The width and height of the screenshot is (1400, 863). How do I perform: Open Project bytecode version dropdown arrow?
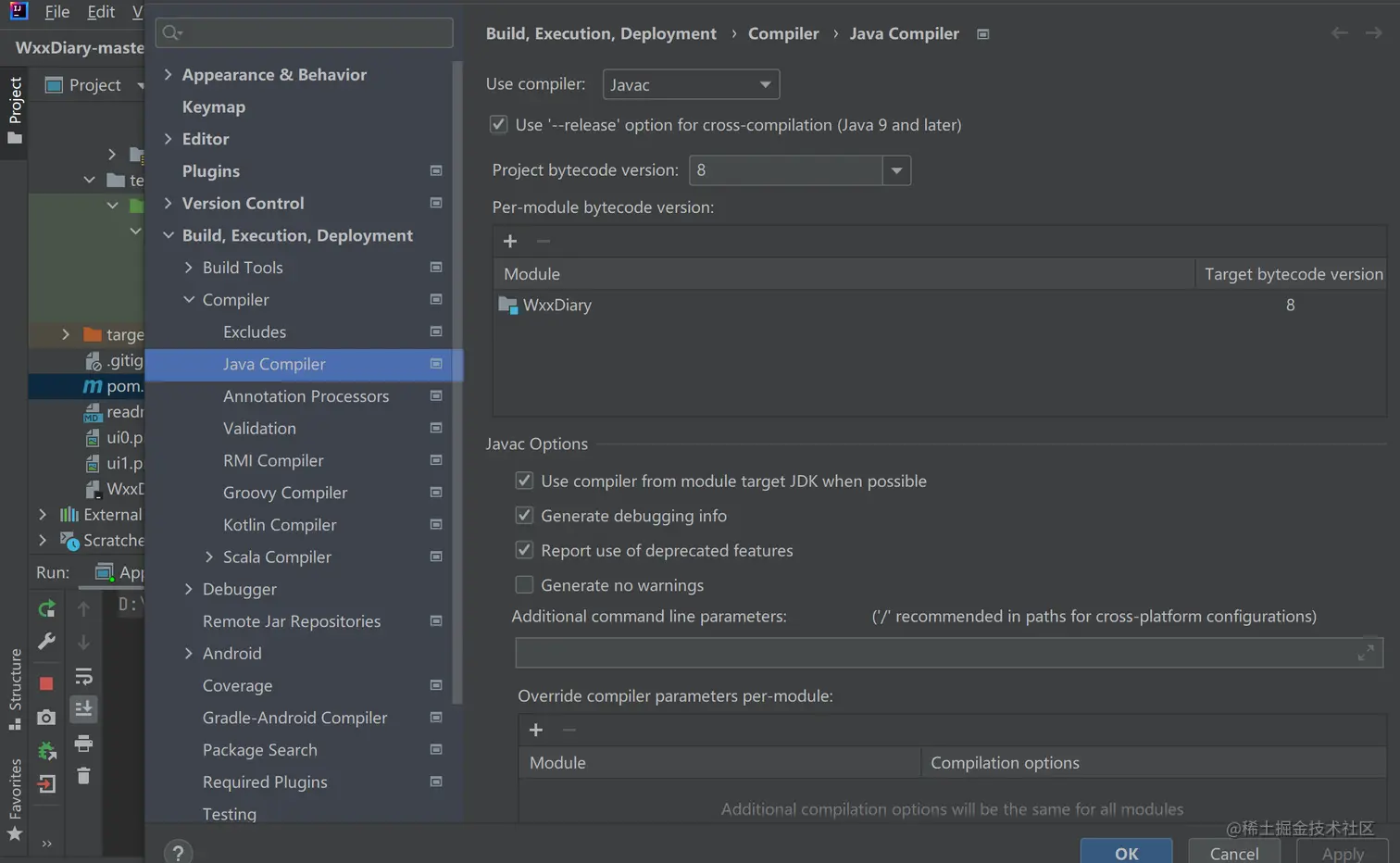tap(896, 170)
